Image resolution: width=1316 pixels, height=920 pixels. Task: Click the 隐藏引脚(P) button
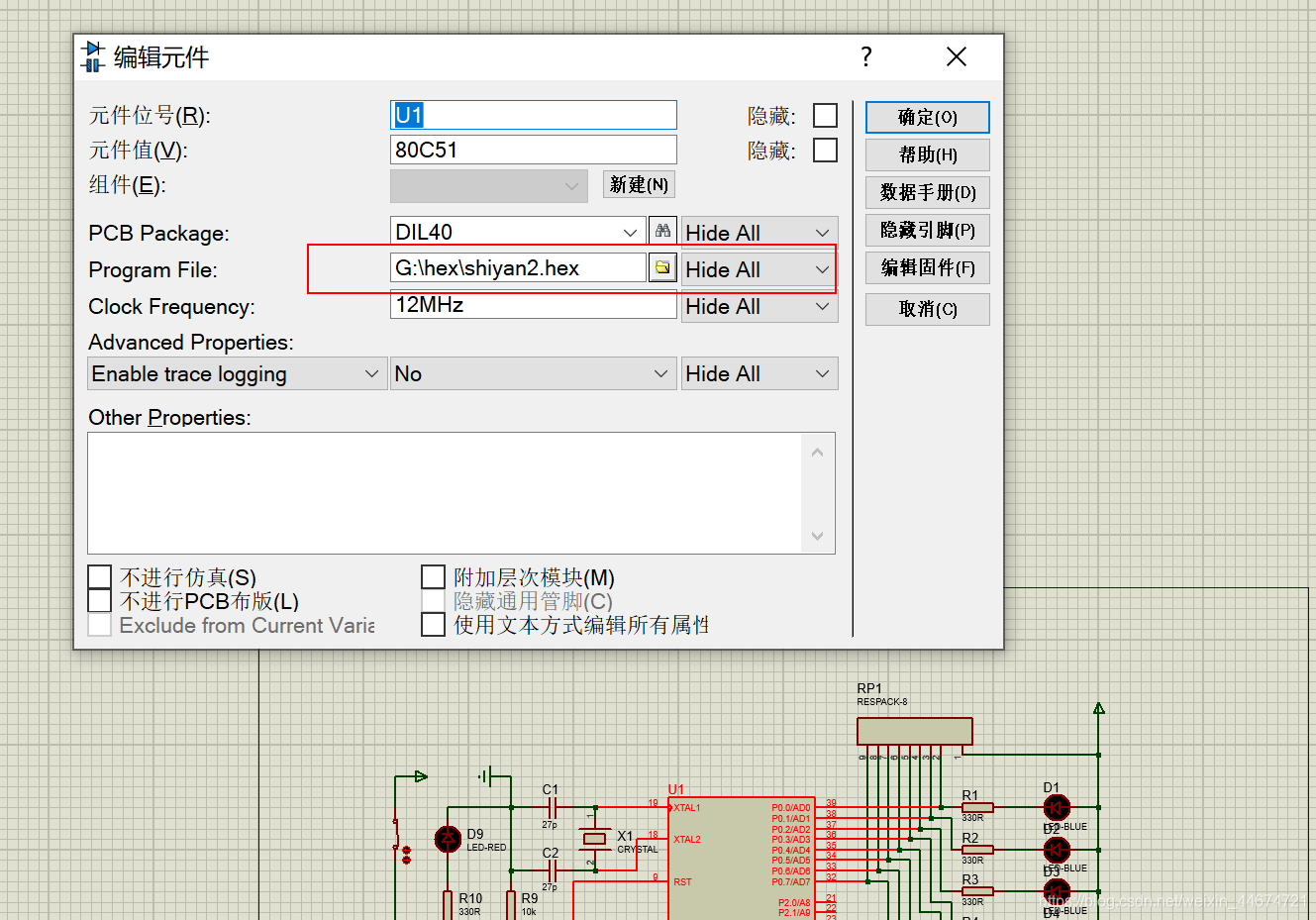tap(928, 230)
